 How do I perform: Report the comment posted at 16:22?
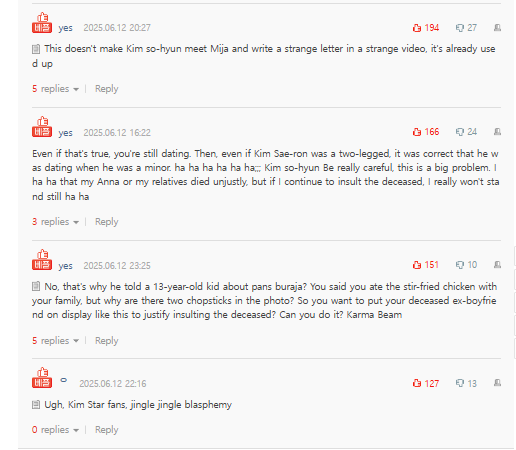pyautogui.click(x=497, y=132)
